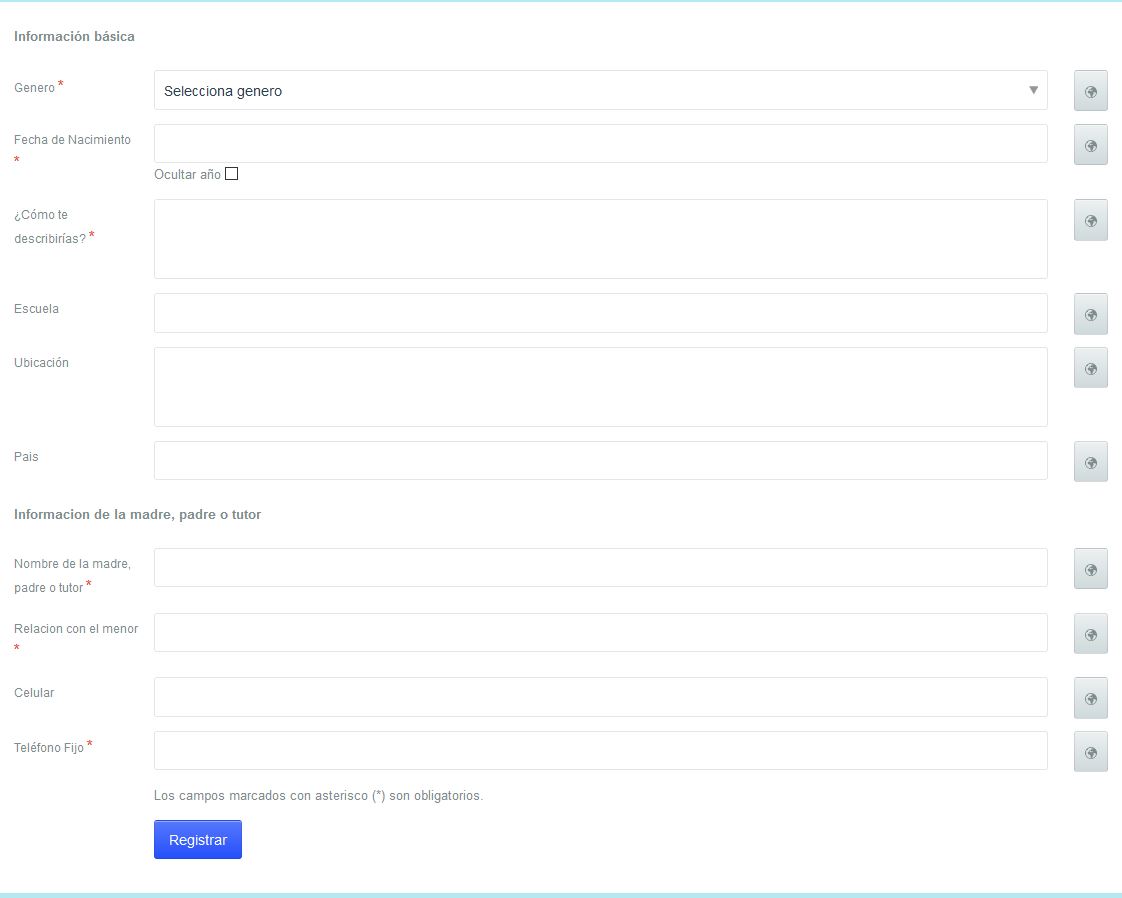Open globe icon next to Nombre de la madre

(x=1090, y=569)
